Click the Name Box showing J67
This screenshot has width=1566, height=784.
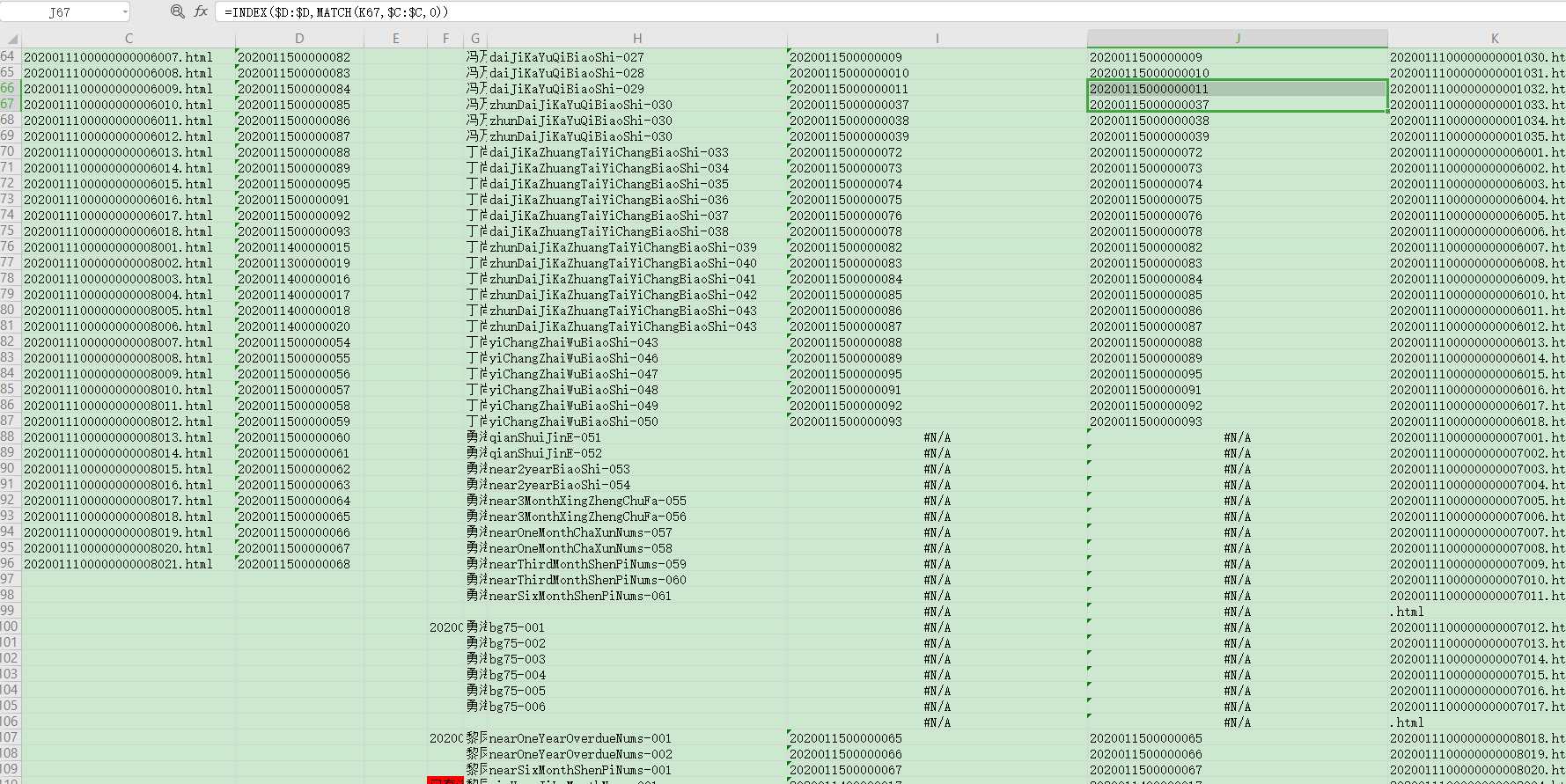[x=60, y=12]
